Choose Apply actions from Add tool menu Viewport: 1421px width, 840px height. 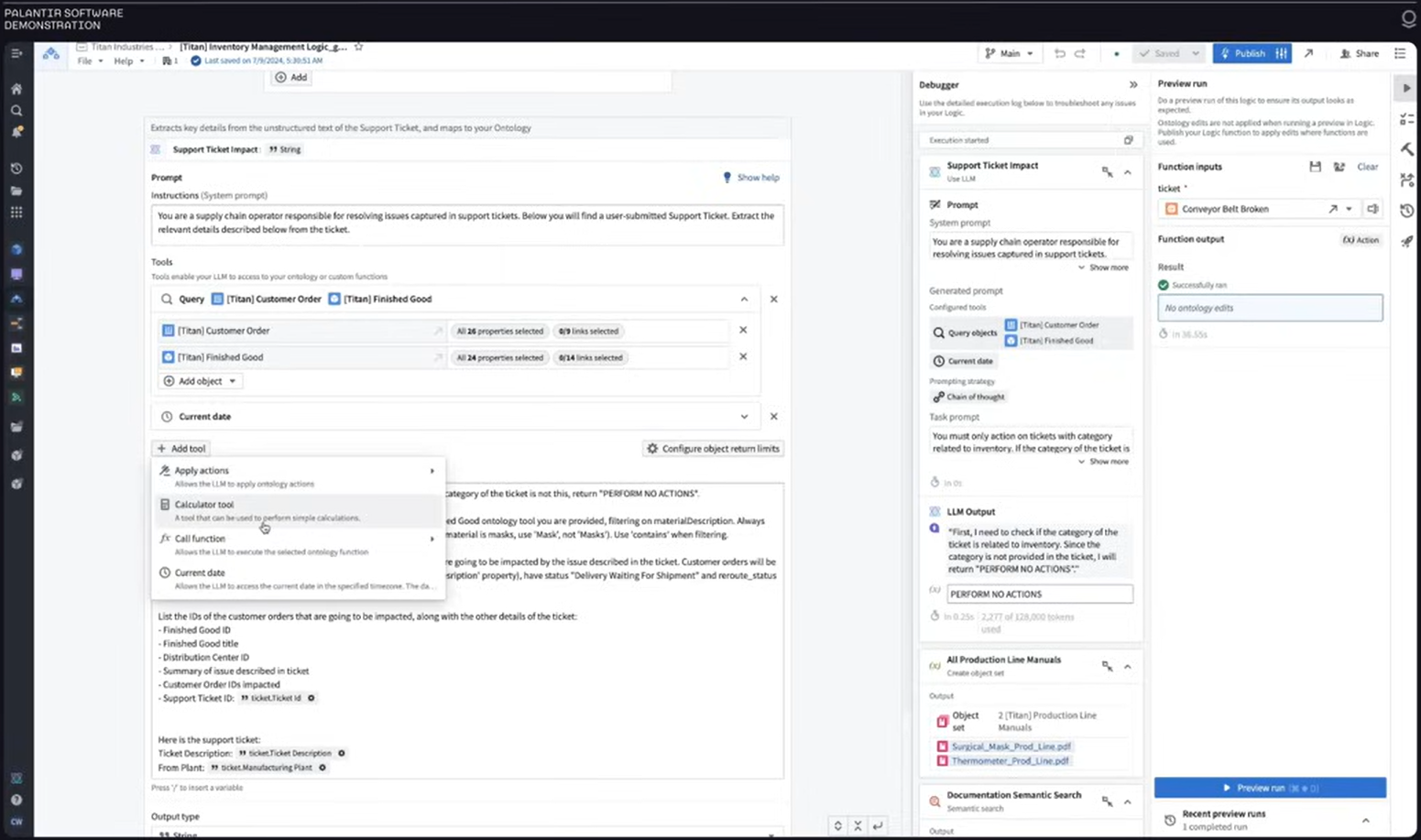click(x=299, y=476)
